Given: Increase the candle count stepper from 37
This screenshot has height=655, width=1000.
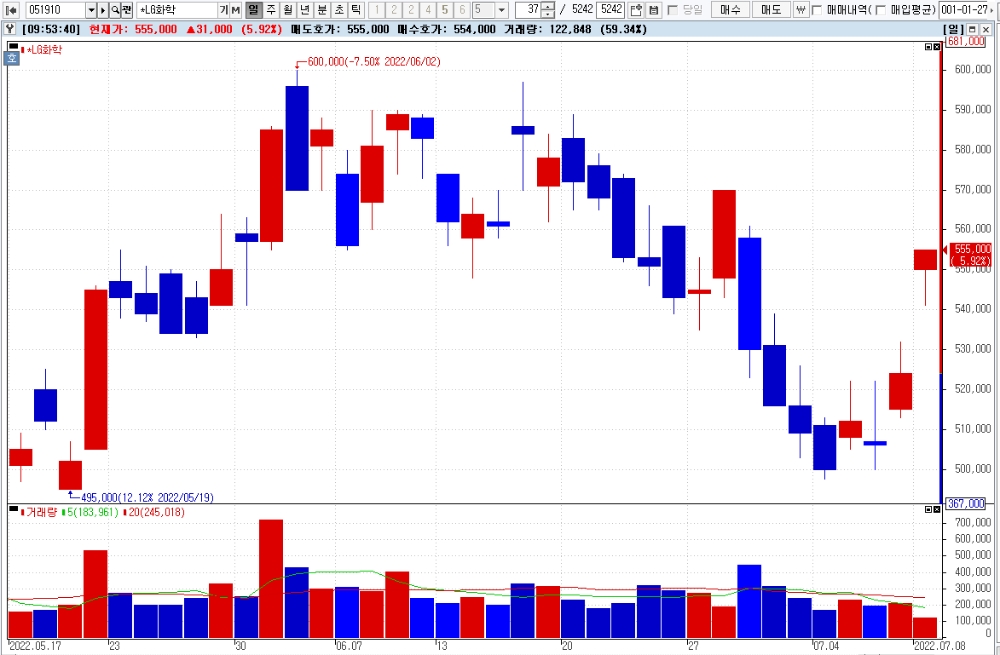Looking at the screenshot, I should 548,6.
